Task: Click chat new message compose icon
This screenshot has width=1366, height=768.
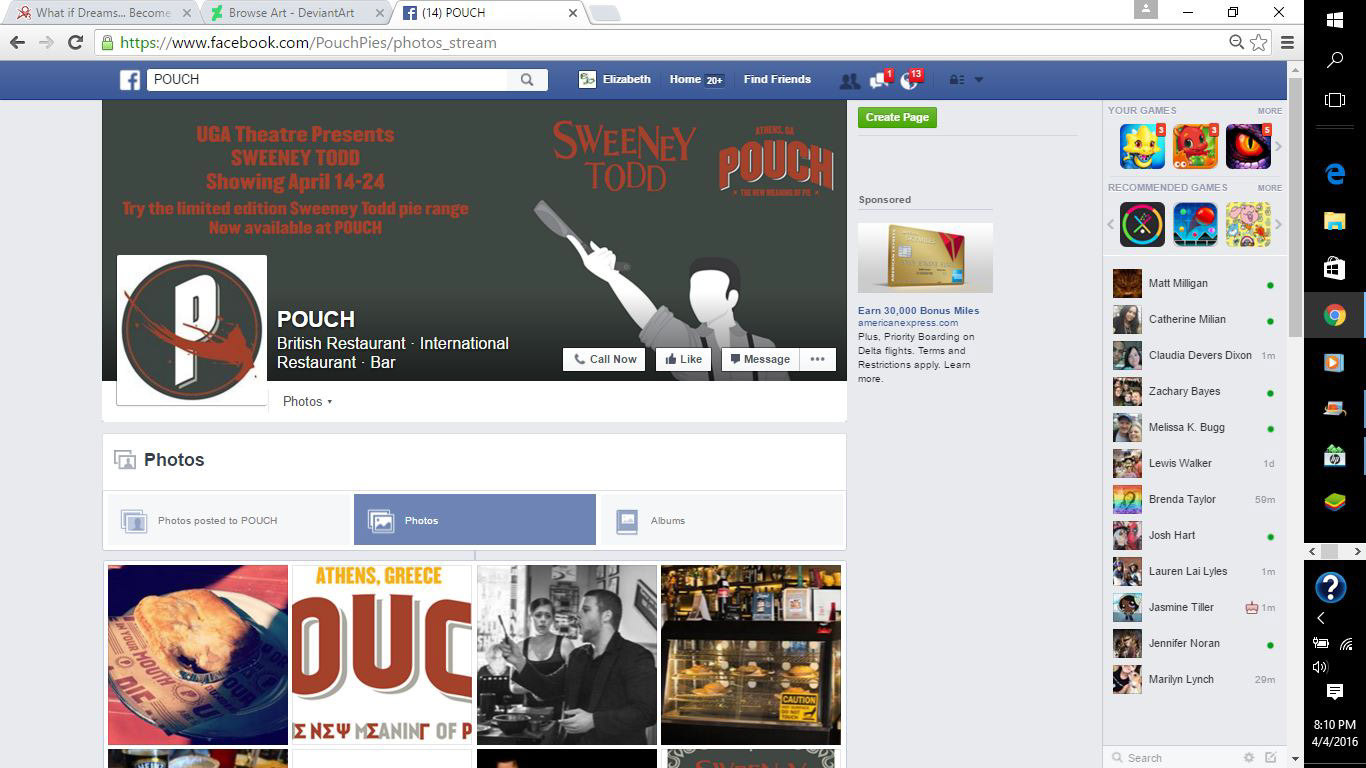Action: pos(1271,758)
